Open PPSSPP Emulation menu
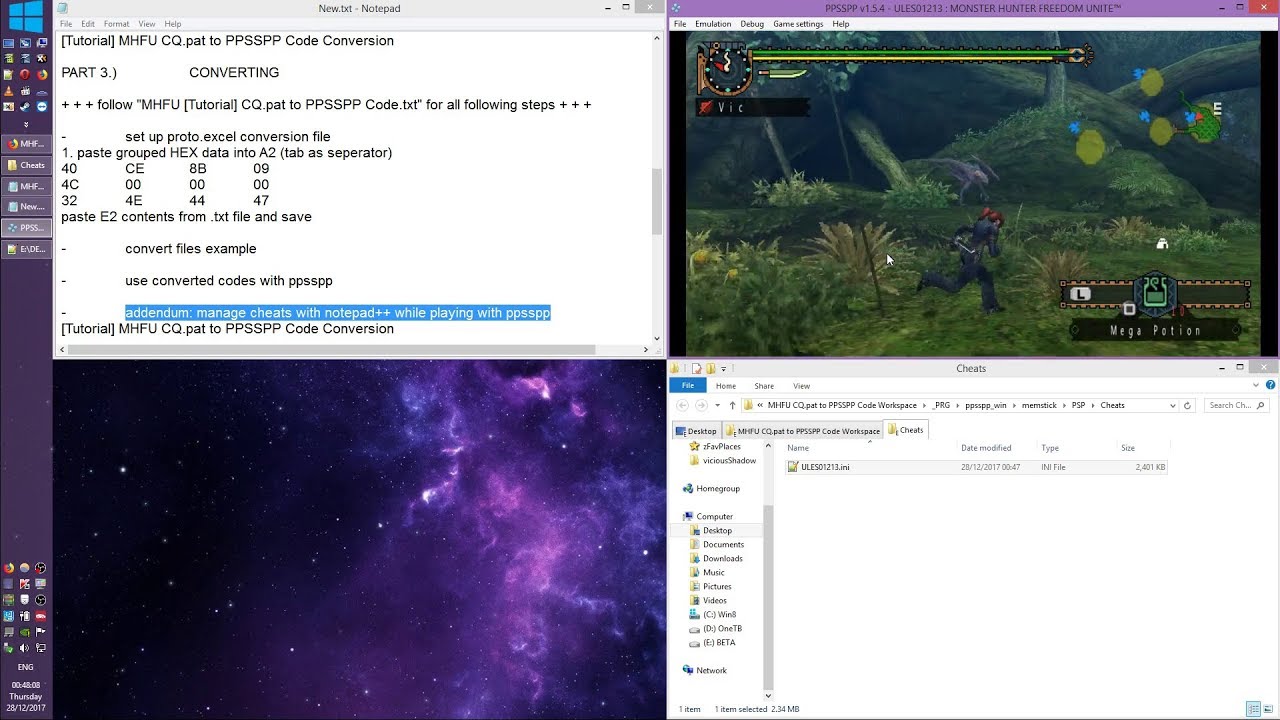 [713, 24]
